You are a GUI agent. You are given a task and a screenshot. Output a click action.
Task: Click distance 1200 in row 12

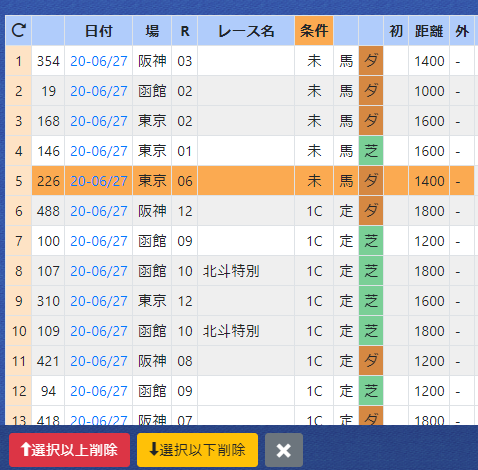point(429,391)
